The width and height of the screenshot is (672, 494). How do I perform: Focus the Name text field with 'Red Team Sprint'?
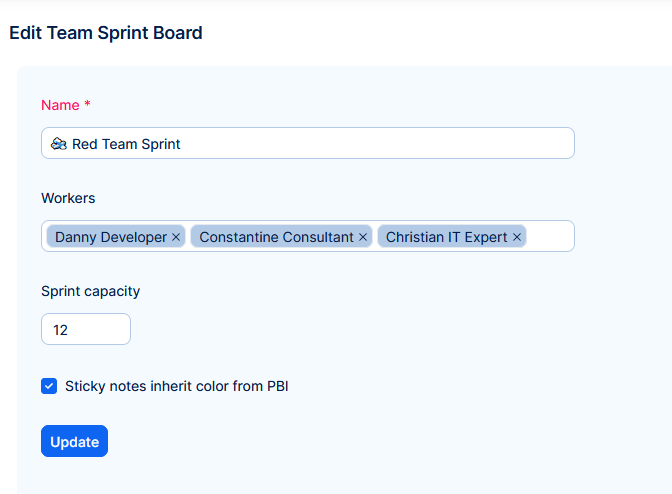350,143
